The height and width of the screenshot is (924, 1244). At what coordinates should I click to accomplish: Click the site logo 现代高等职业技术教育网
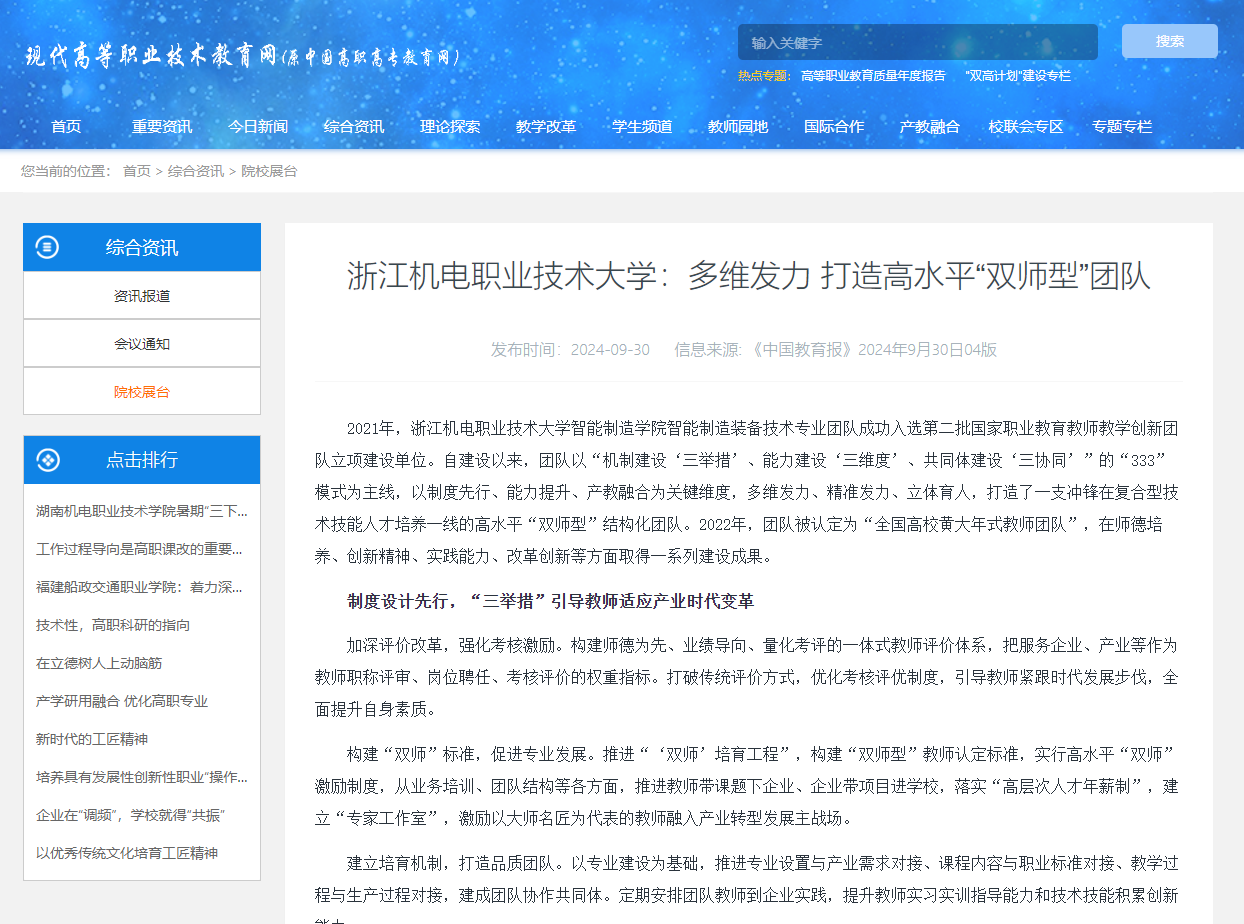click(242, 56)
